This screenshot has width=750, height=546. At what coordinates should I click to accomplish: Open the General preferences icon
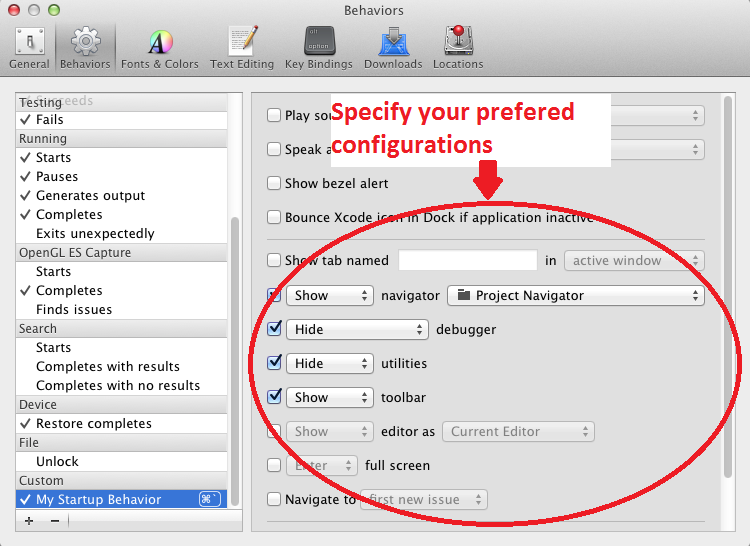click(x=29, y=48)
